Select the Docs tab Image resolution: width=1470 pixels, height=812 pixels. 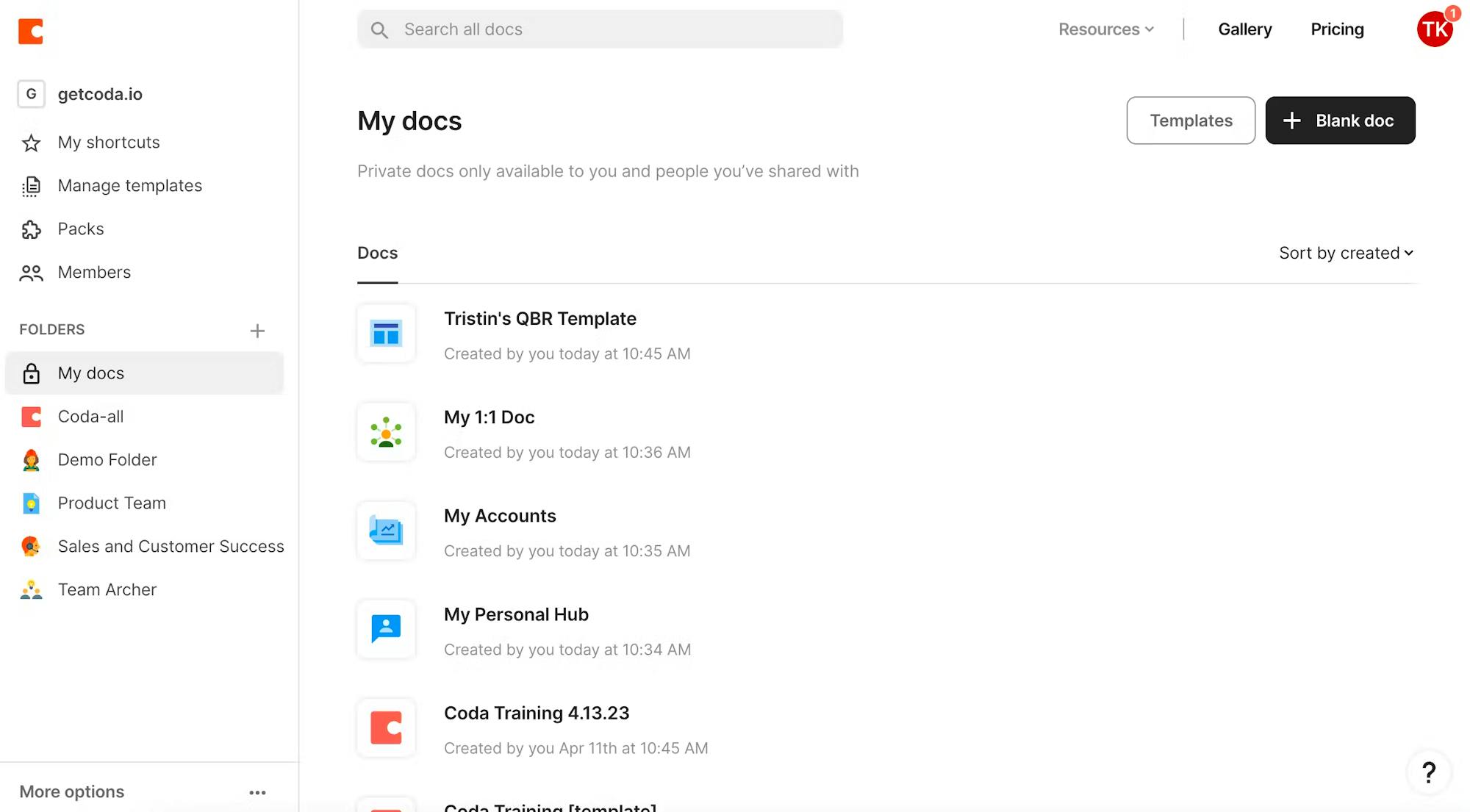(x=377, y=253)
